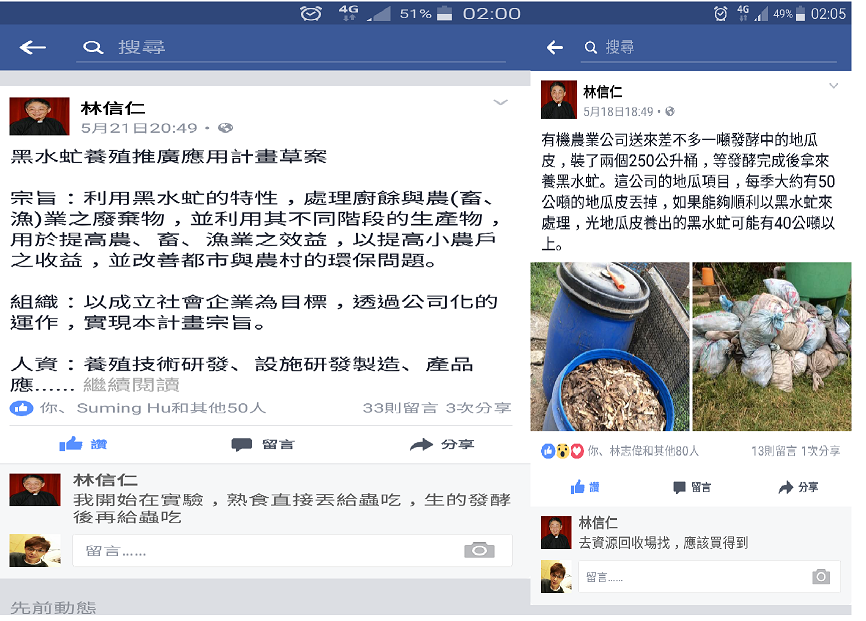Toggle the 讚 like button on right post
The height and width of the screenshot is (621, 866).
585,487
